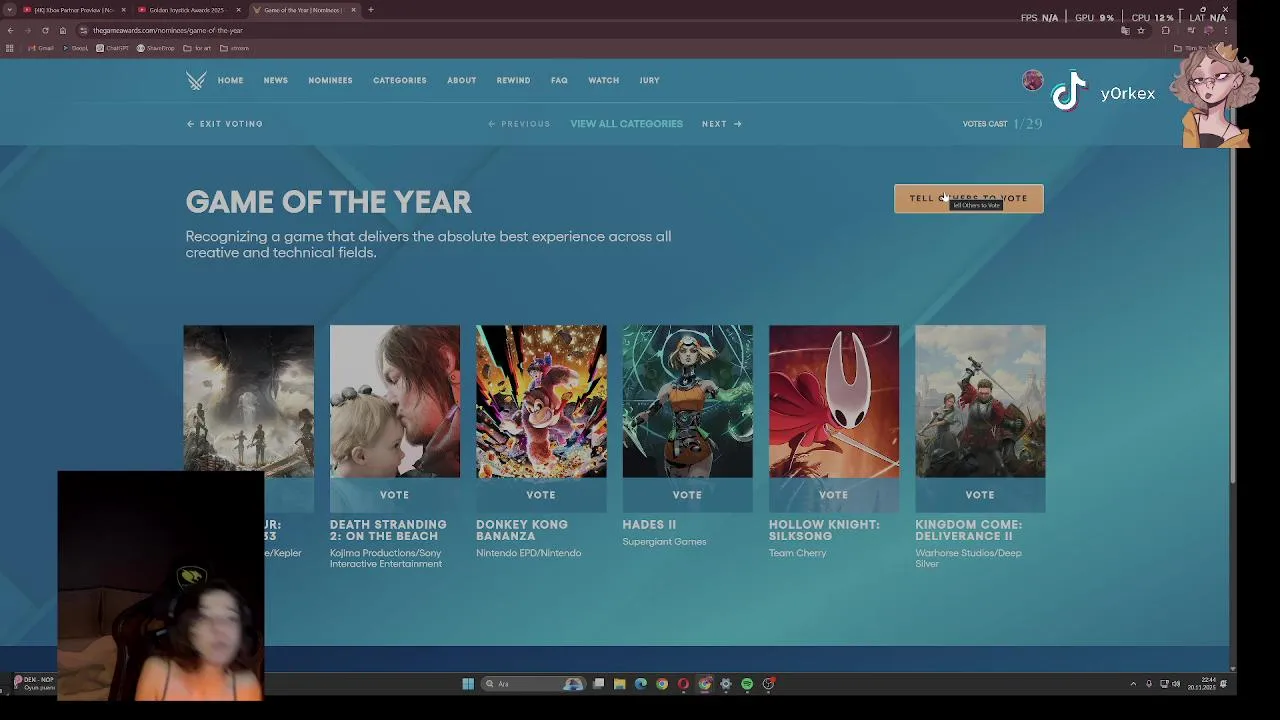
Task: Click Hollow Knight: Silksong cover thumbnail
Action: point(834,401)
